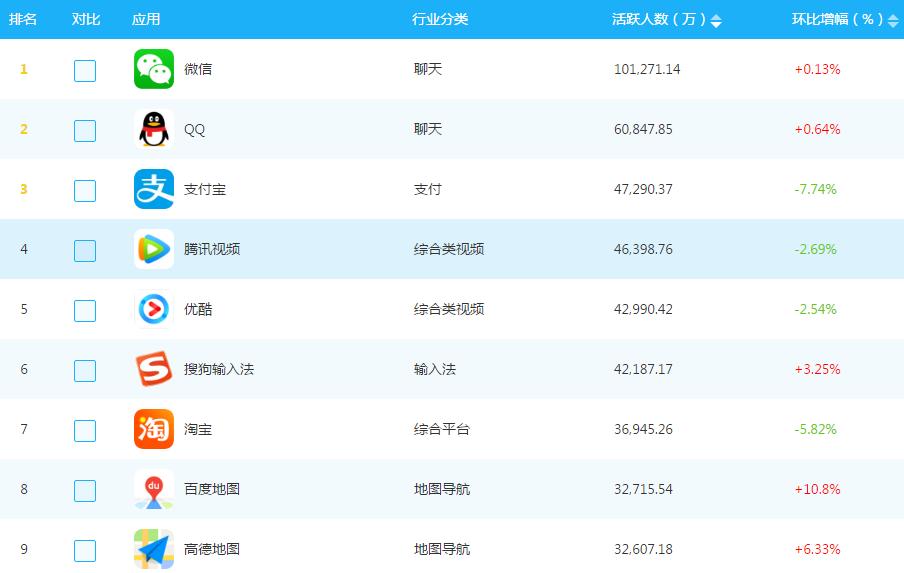Open the 高德地图 app name link
Screen dimensions: 904x573
click(x=212, y=549)
